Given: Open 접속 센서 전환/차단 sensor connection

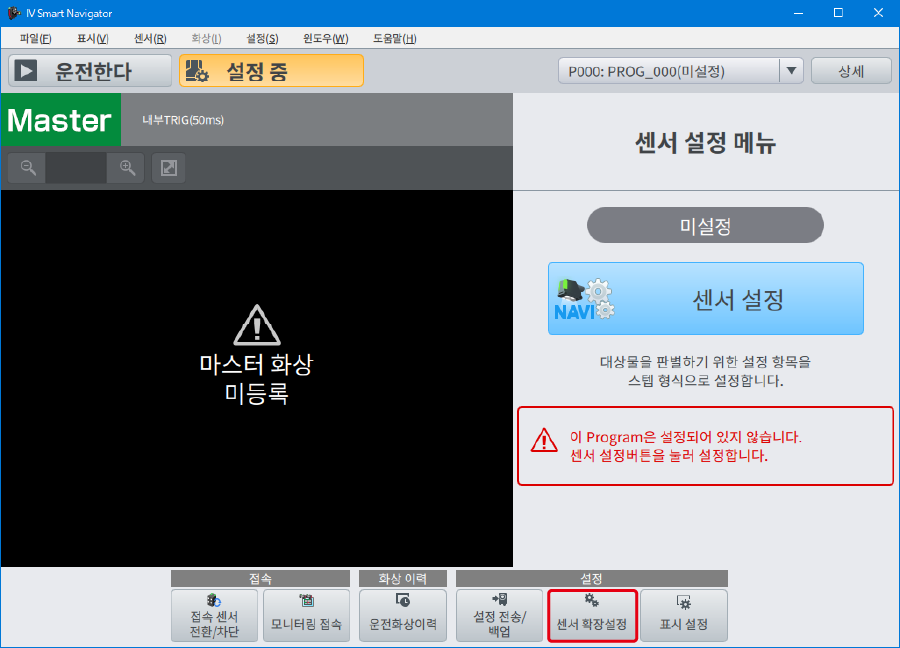Looking at the screenshot, I should pos(214,615).
